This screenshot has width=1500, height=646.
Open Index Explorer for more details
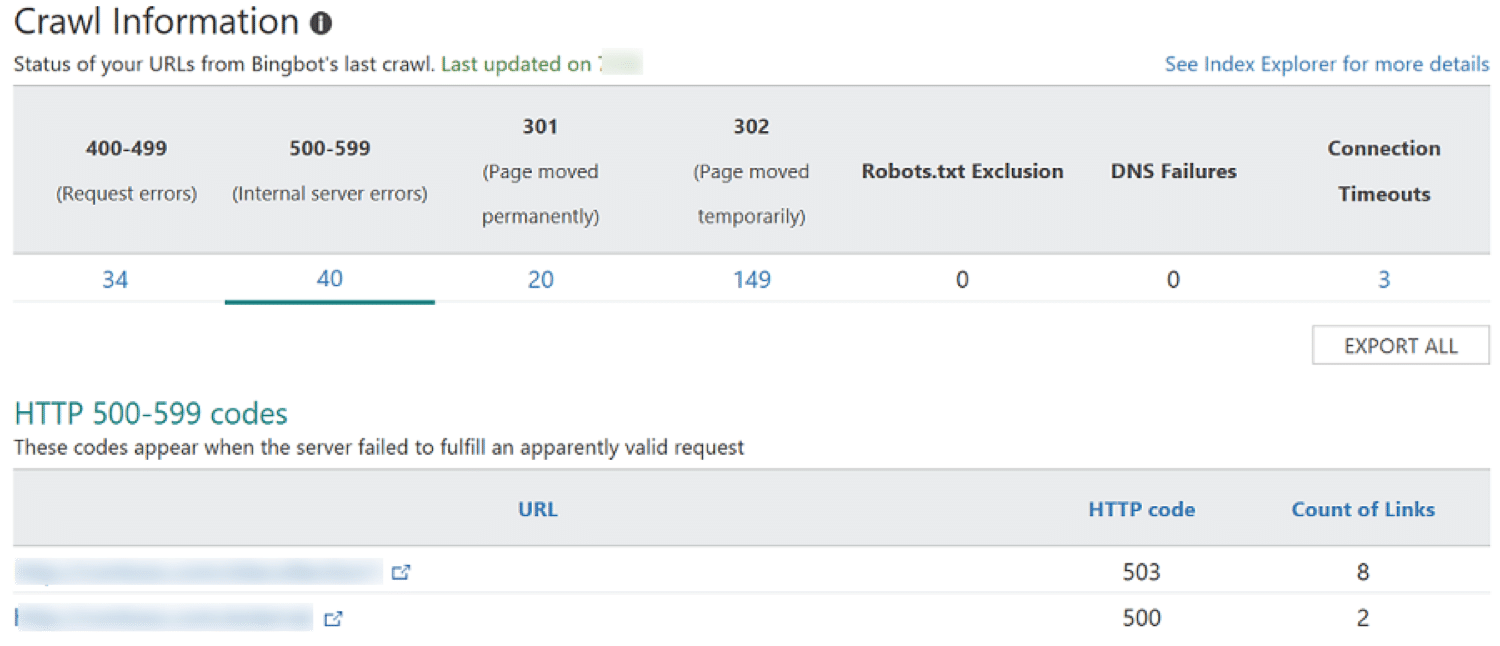(1326, 63)
